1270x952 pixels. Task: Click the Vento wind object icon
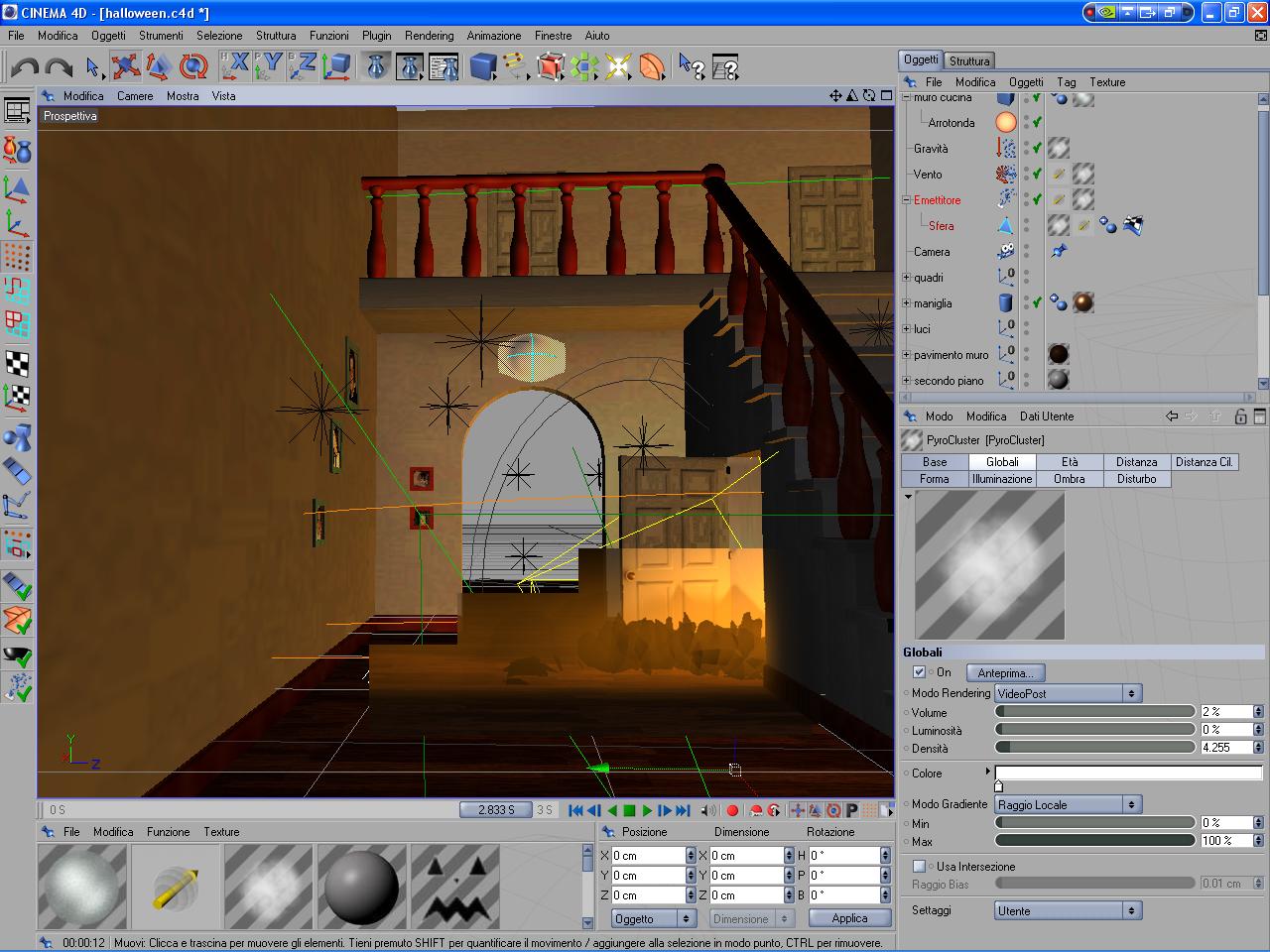tap(1006, 174)
